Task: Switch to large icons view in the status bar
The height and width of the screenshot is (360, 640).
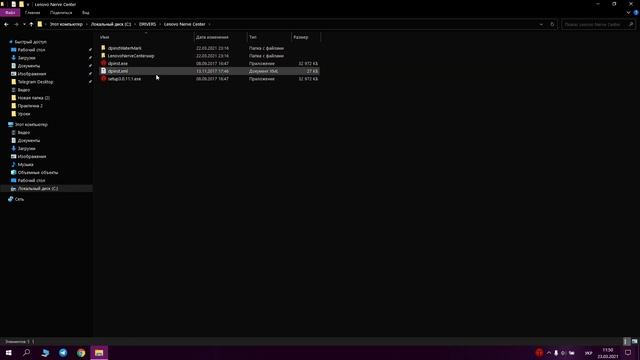Action: [x=634, y=341]
